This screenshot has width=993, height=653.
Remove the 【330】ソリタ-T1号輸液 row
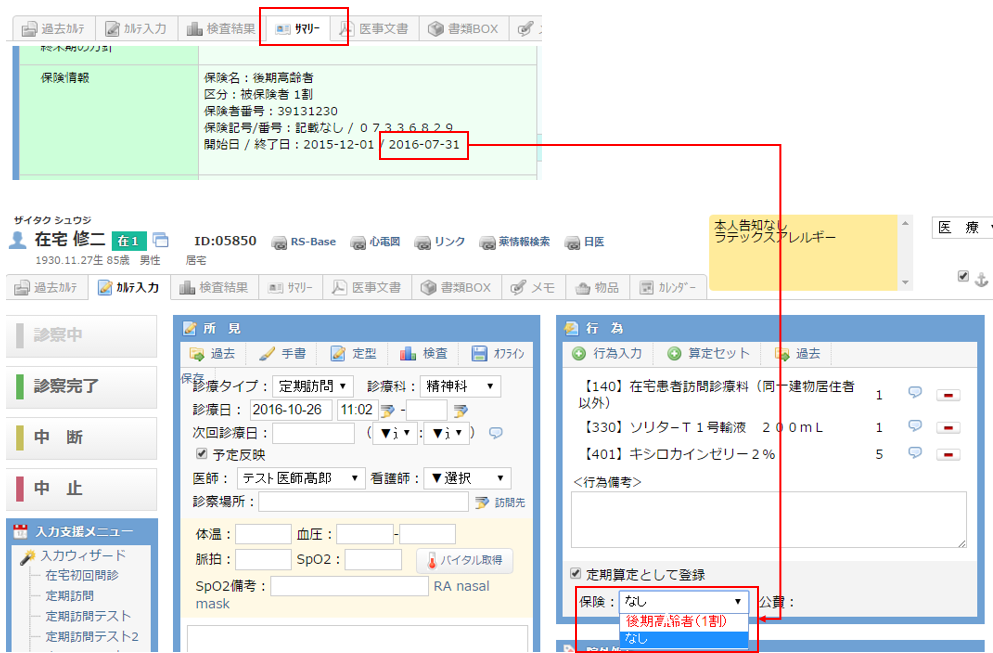tap(948, 428)
